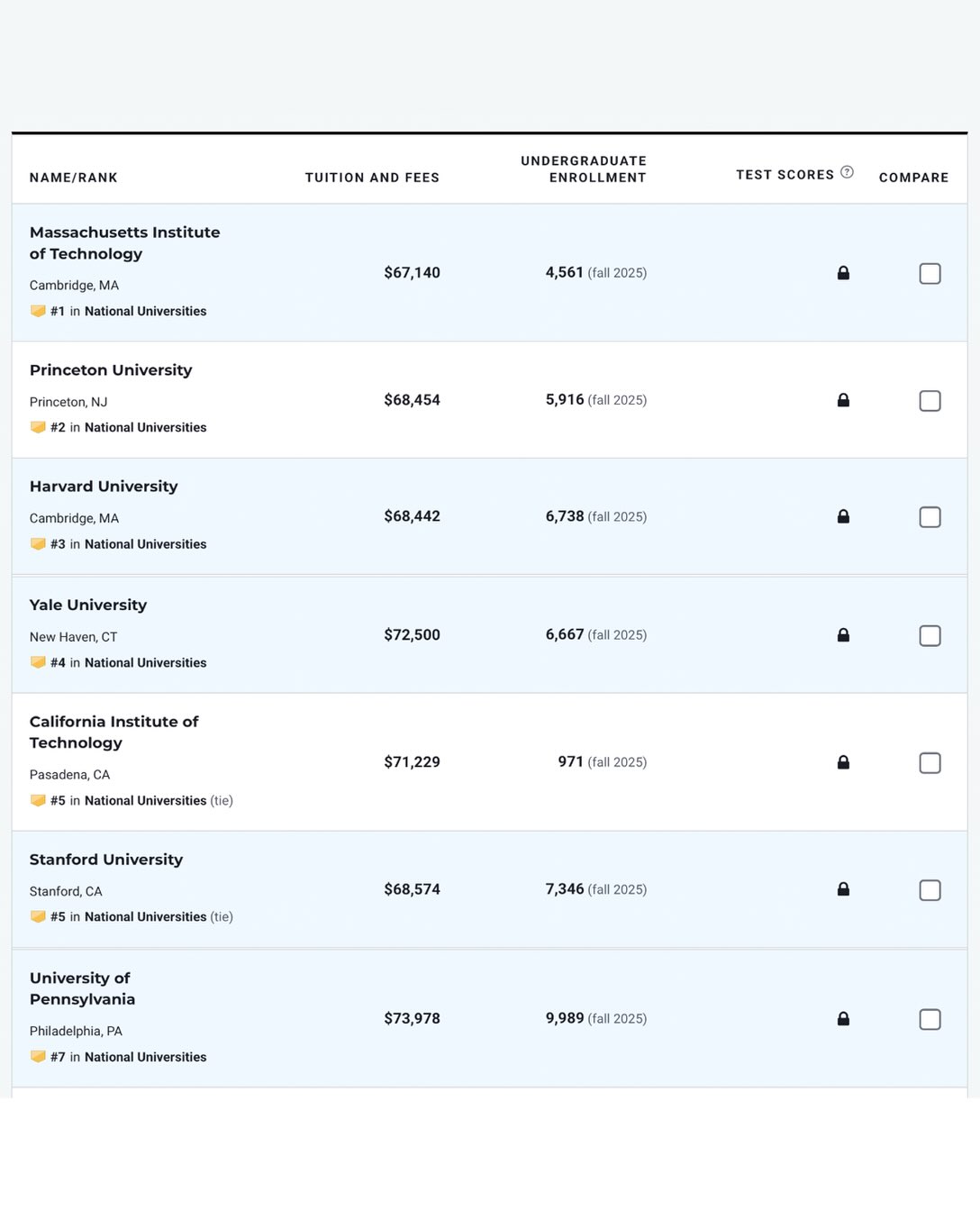Click National Universities link in the Harvard row
Screen dimensions: 980x1211
coord(145,544)
